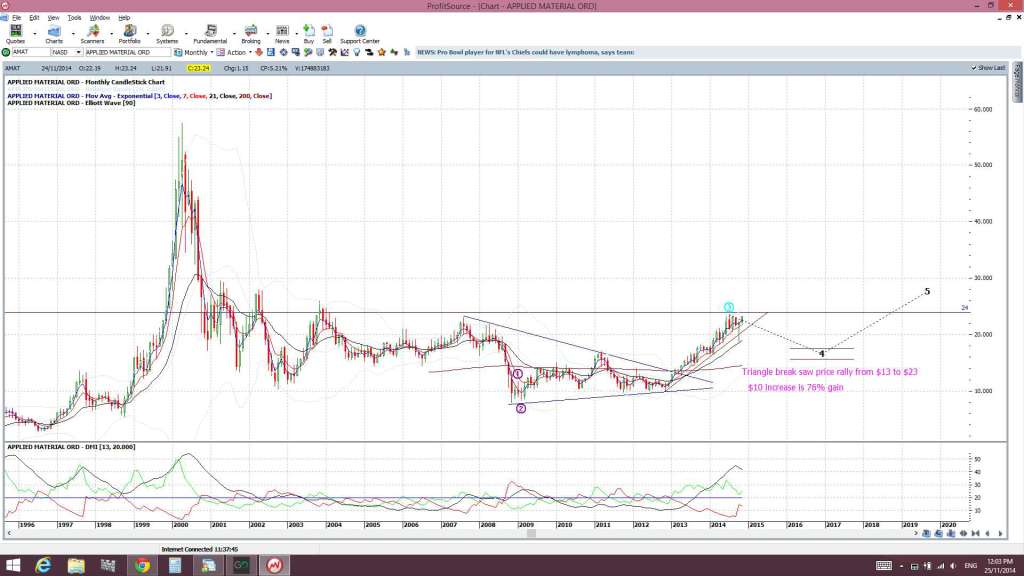Open the Help menu

[124, 18]
